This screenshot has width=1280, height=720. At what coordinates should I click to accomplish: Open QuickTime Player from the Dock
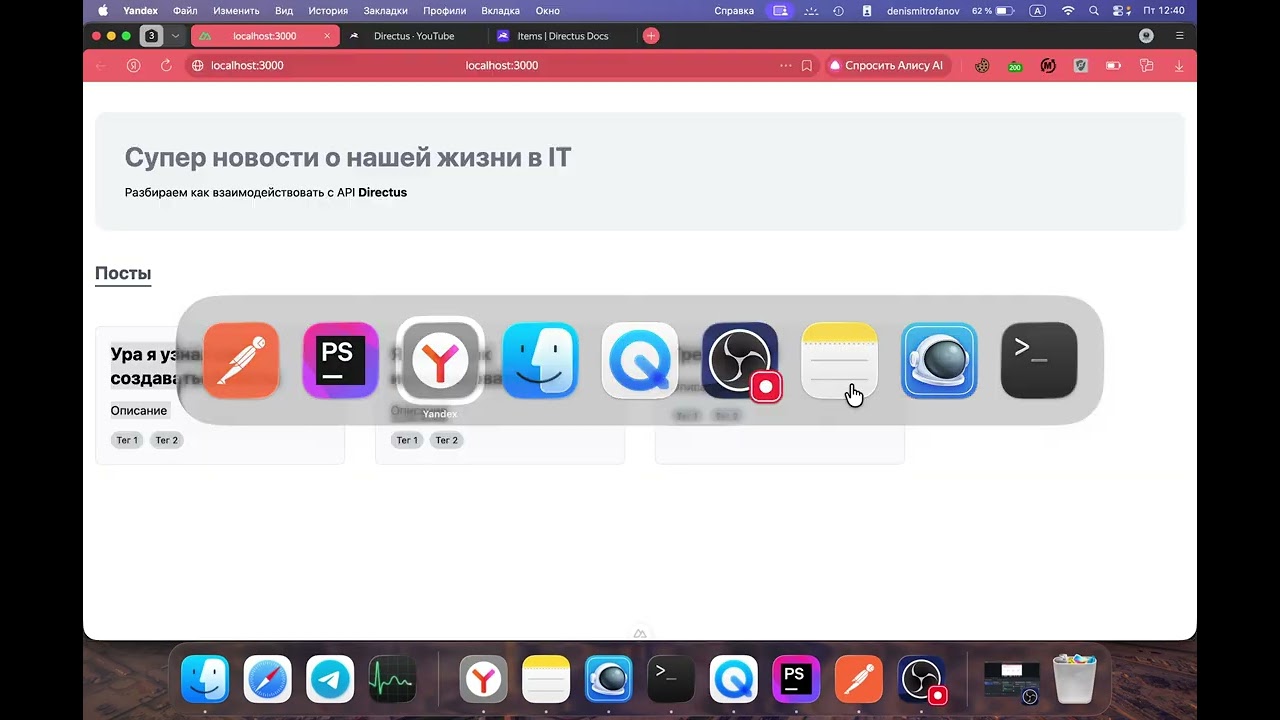tap(734, 680)
